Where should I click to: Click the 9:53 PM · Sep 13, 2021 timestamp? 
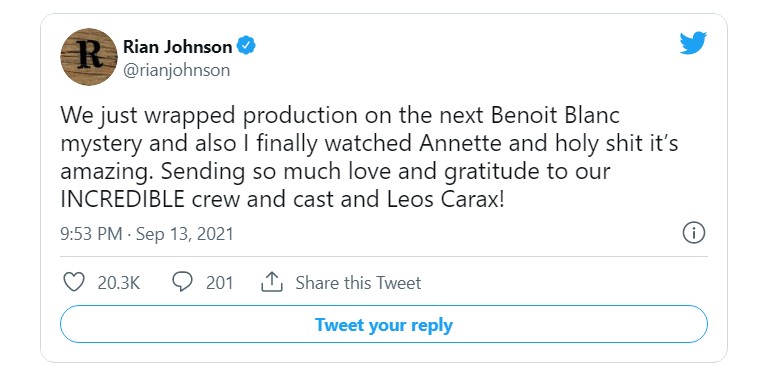click(x=147, y=234)
